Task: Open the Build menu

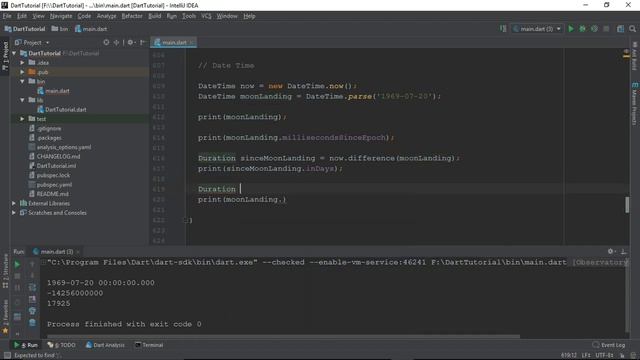Action: point(154,16)
